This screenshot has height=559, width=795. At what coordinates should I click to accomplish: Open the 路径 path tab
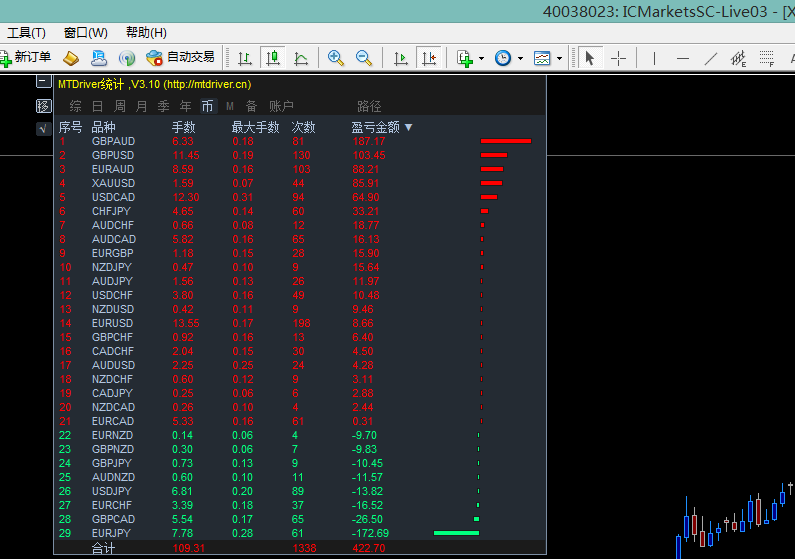[369, 106]
